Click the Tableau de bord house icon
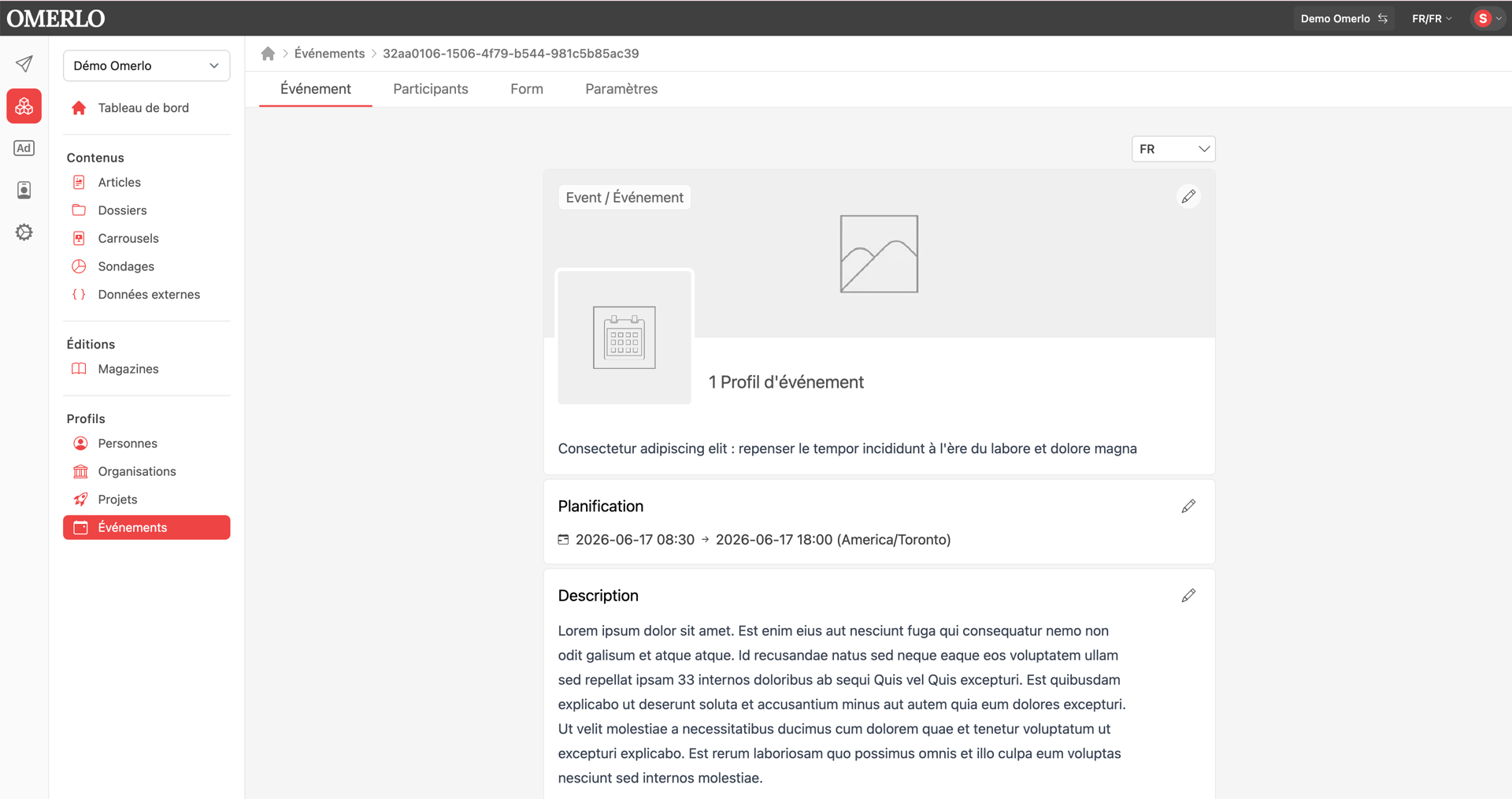 tap(79, 108)
